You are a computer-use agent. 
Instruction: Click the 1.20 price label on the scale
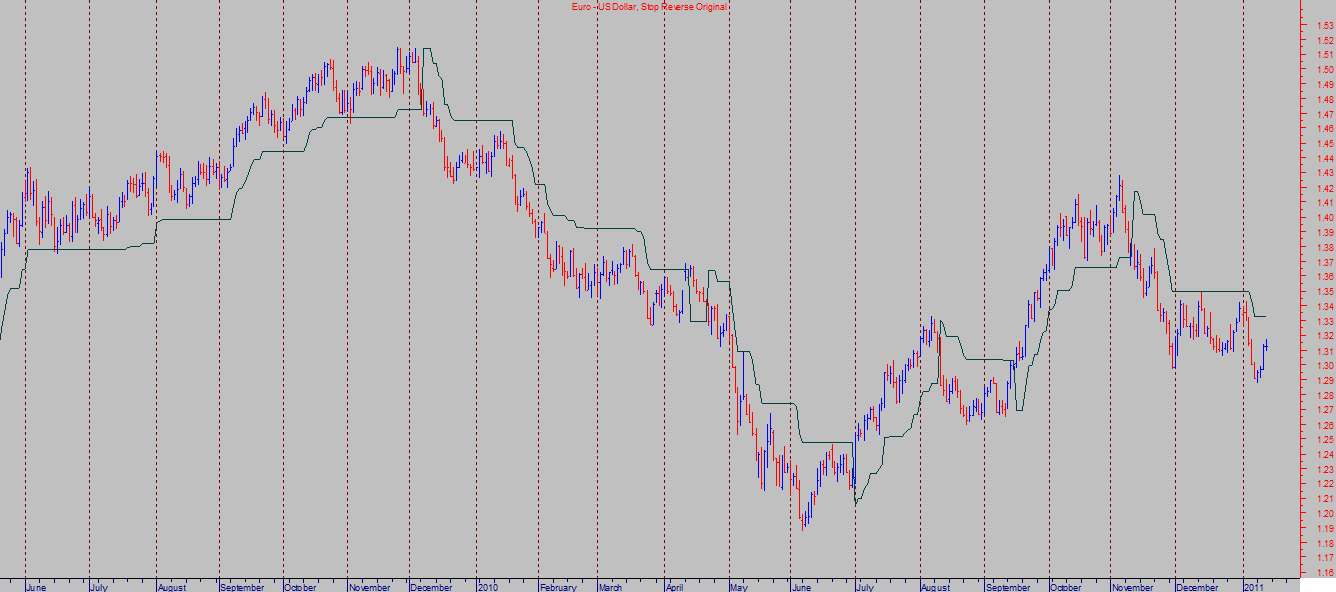pos(1325,513)
